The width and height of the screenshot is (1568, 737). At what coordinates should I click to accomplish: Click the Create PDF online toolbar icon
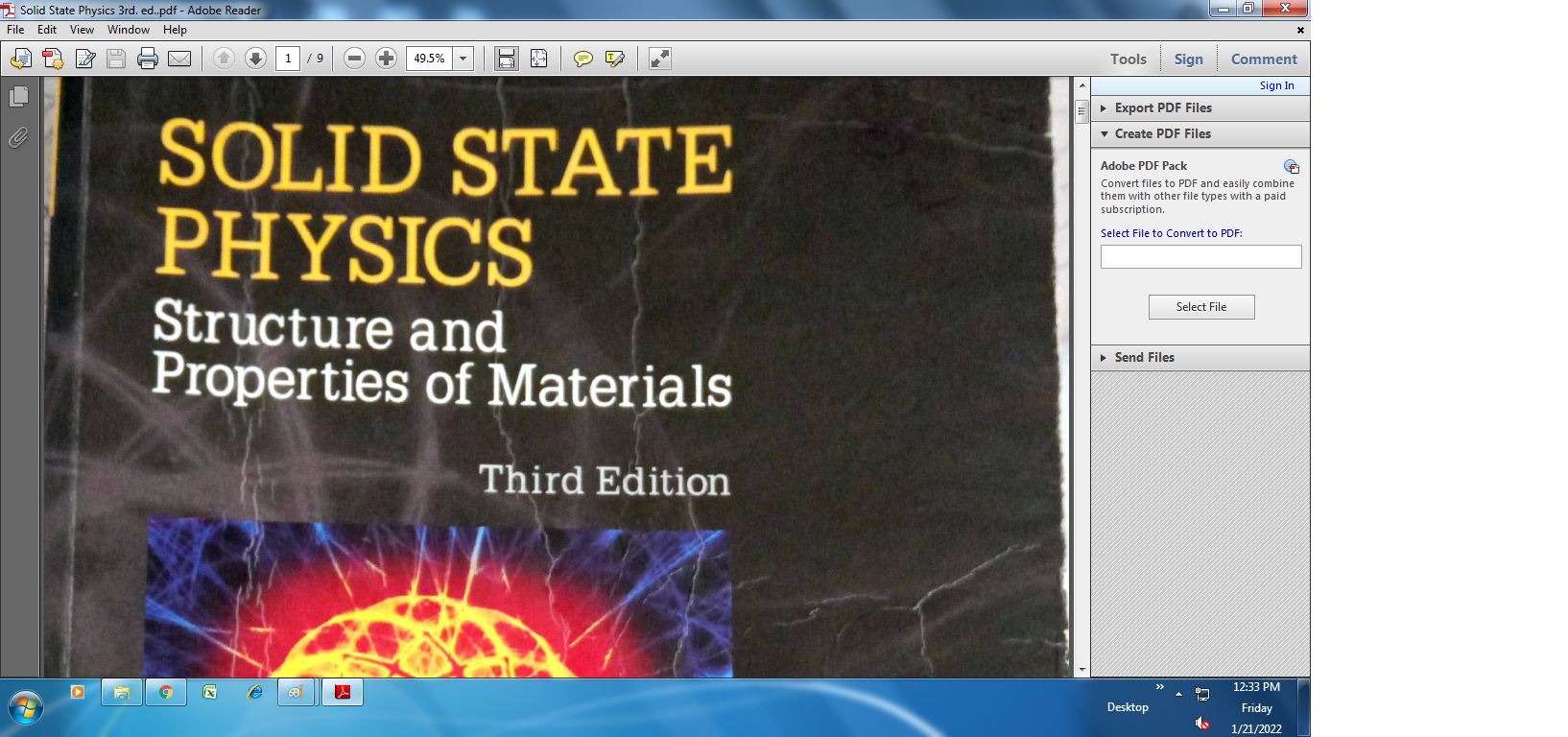tap(20, 59)
